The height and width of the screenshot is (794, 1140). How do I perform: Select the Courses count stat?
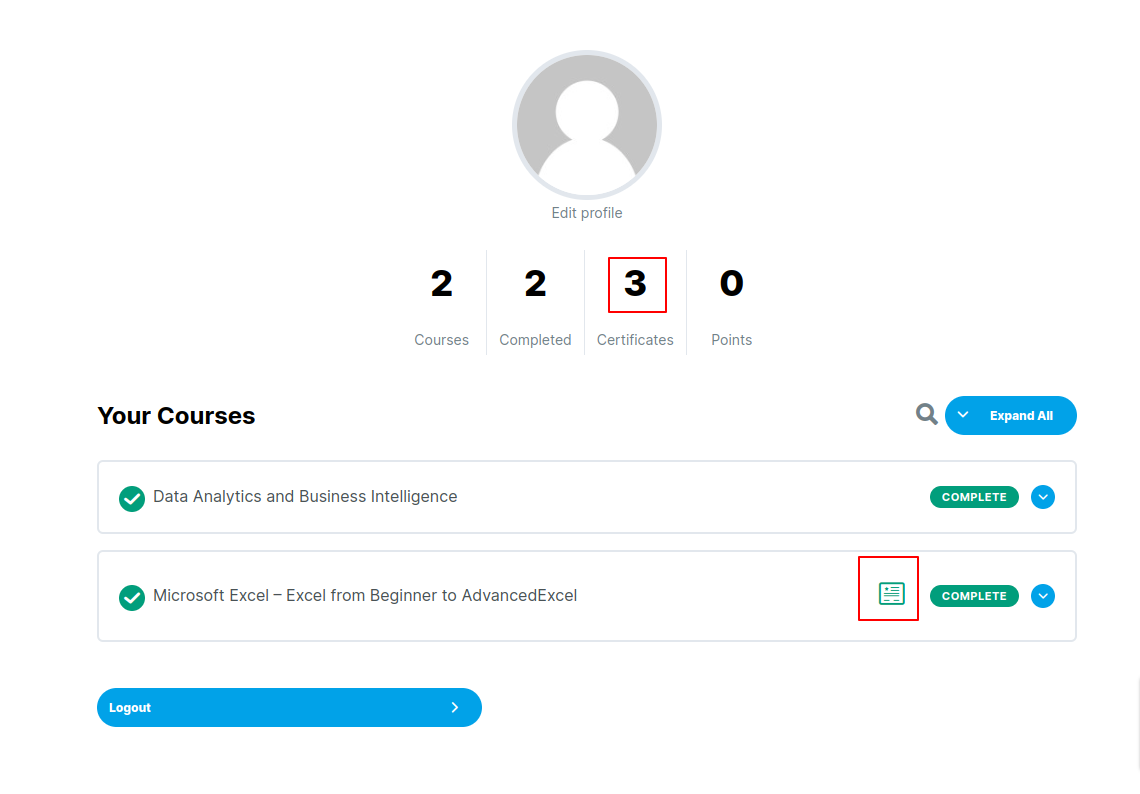pyautogui.click(x=441, y=284)
